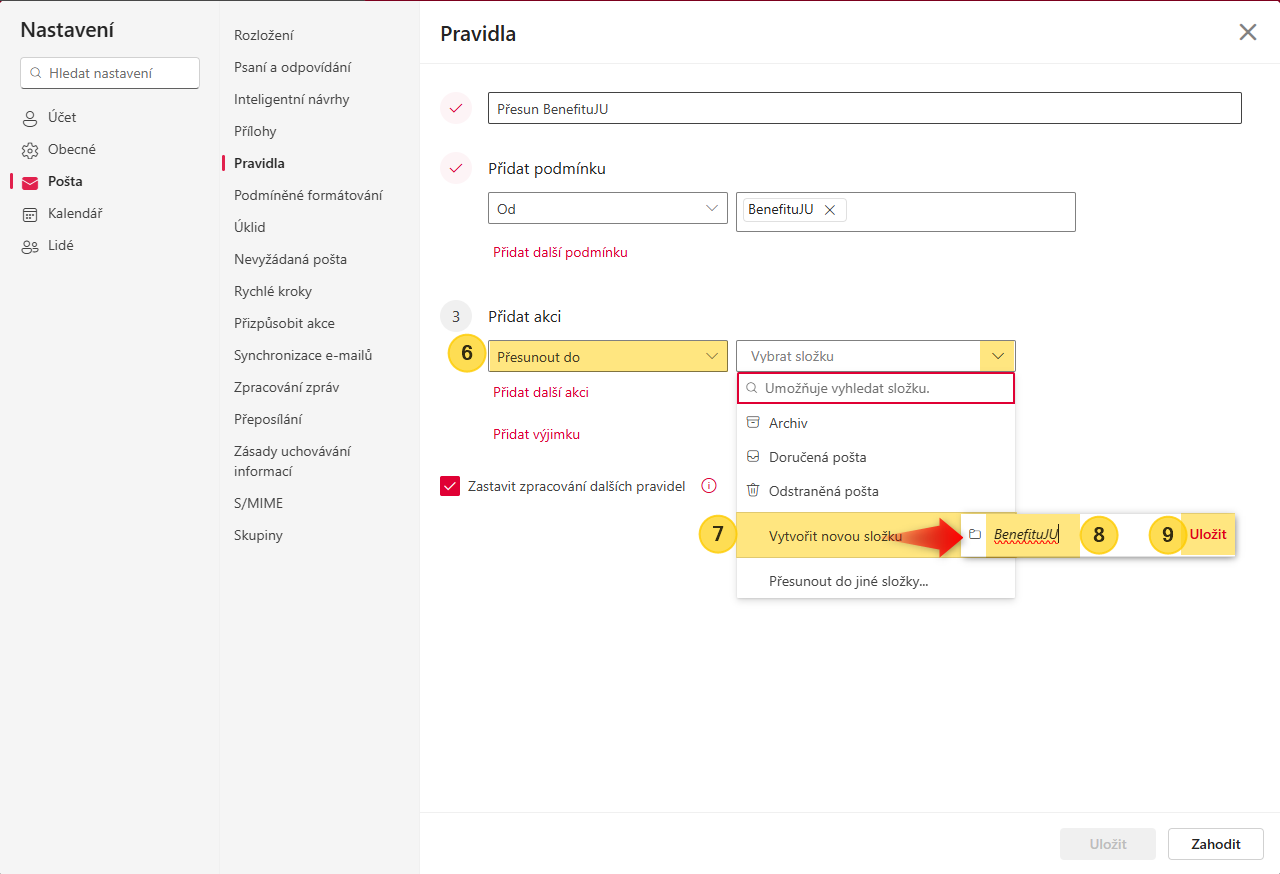This screenshot has height=874, width=1280.
Task: Open Kalendář settings via calendar icon
Action: (x=30, y=214)
